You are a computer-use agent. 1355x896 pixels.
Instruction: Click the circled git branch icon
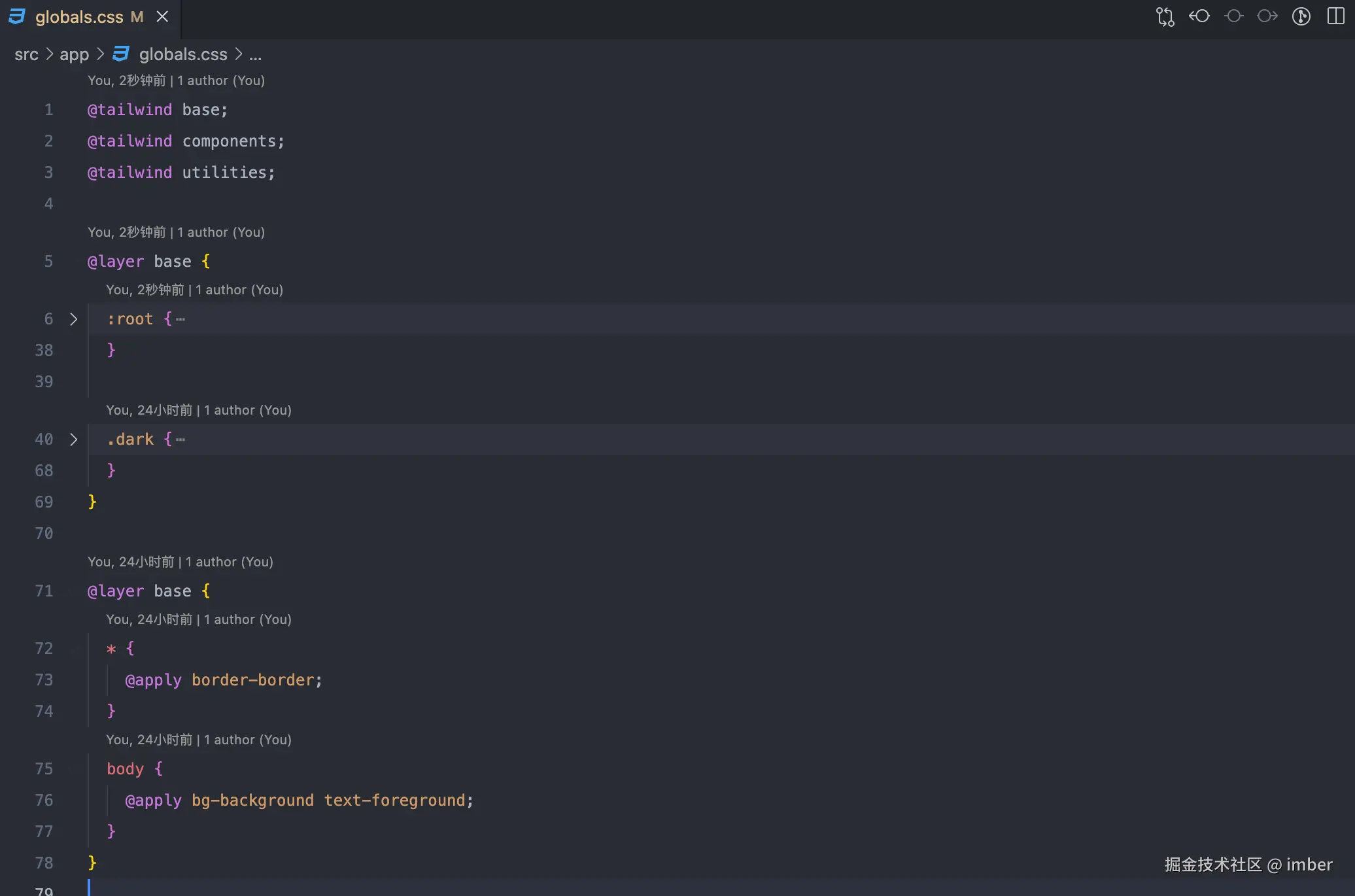[1301, 16]
